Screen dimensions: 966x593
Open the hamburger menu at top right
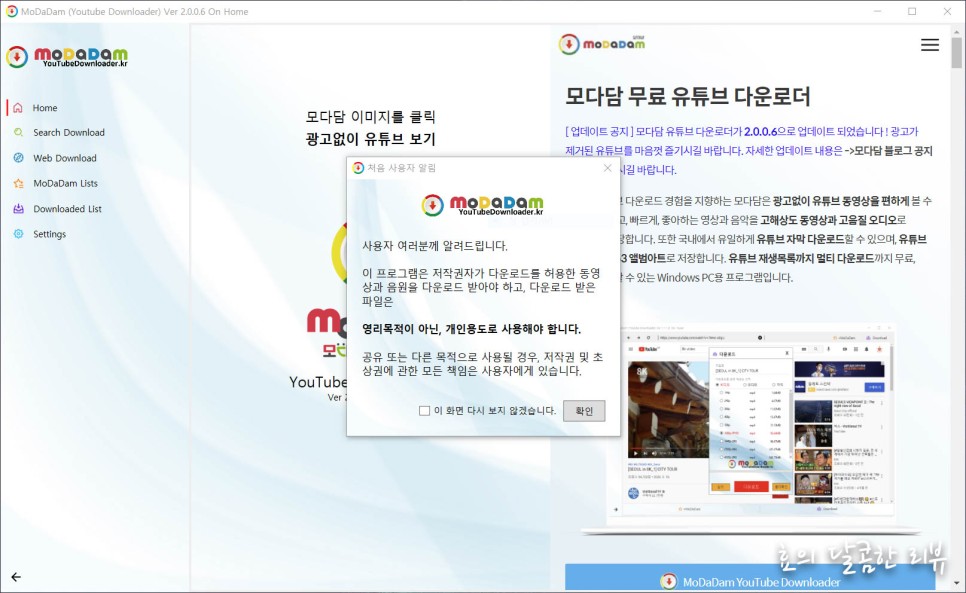[x=929, y=44]
